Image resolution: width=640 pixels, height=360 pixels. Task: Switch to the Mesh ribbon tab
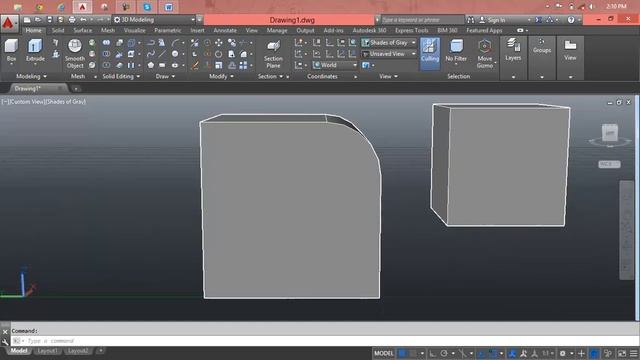click(x=107, y=30)
